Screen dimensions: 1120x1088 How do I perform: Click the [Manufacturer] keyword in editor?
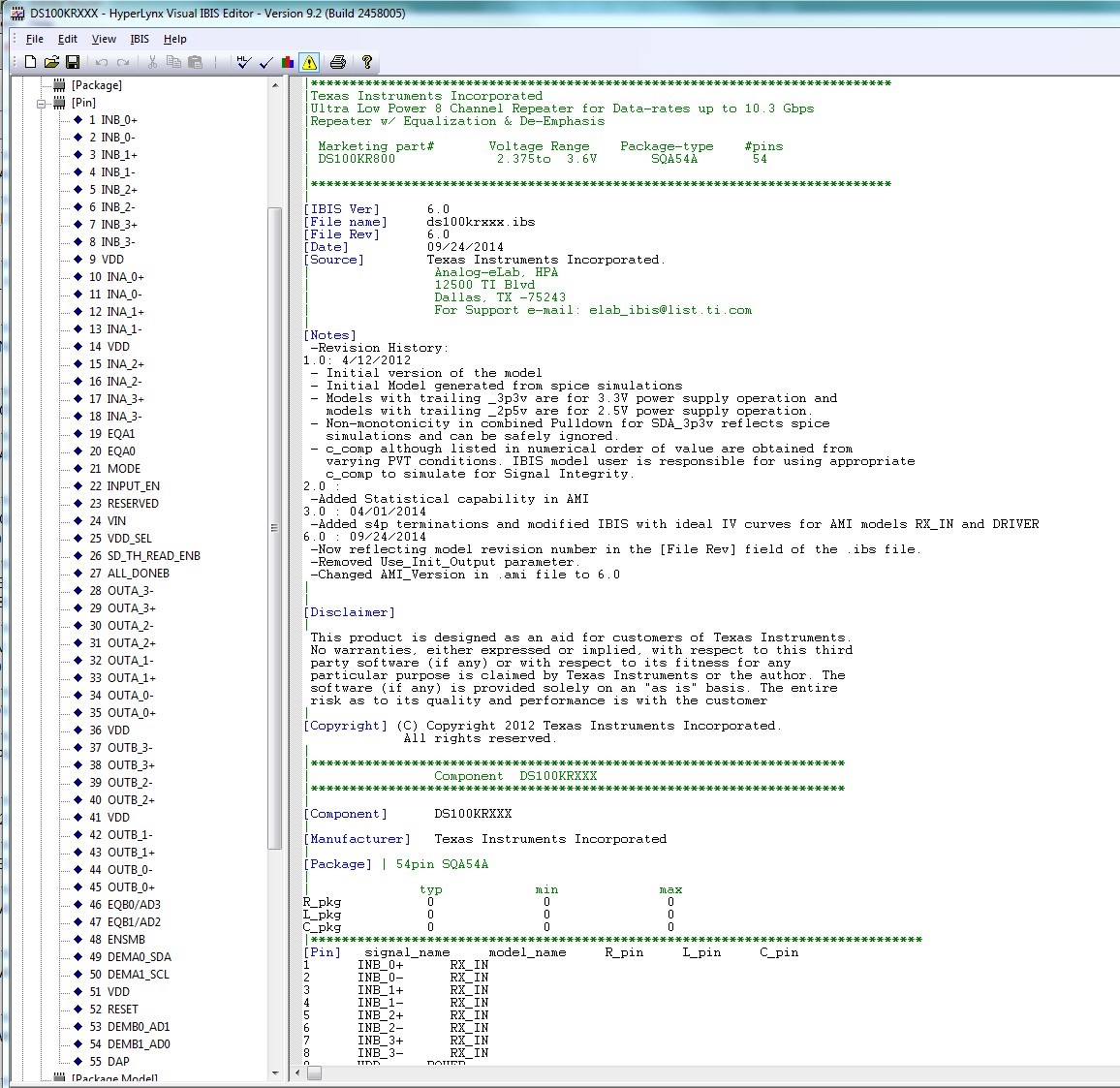point(358,839)
